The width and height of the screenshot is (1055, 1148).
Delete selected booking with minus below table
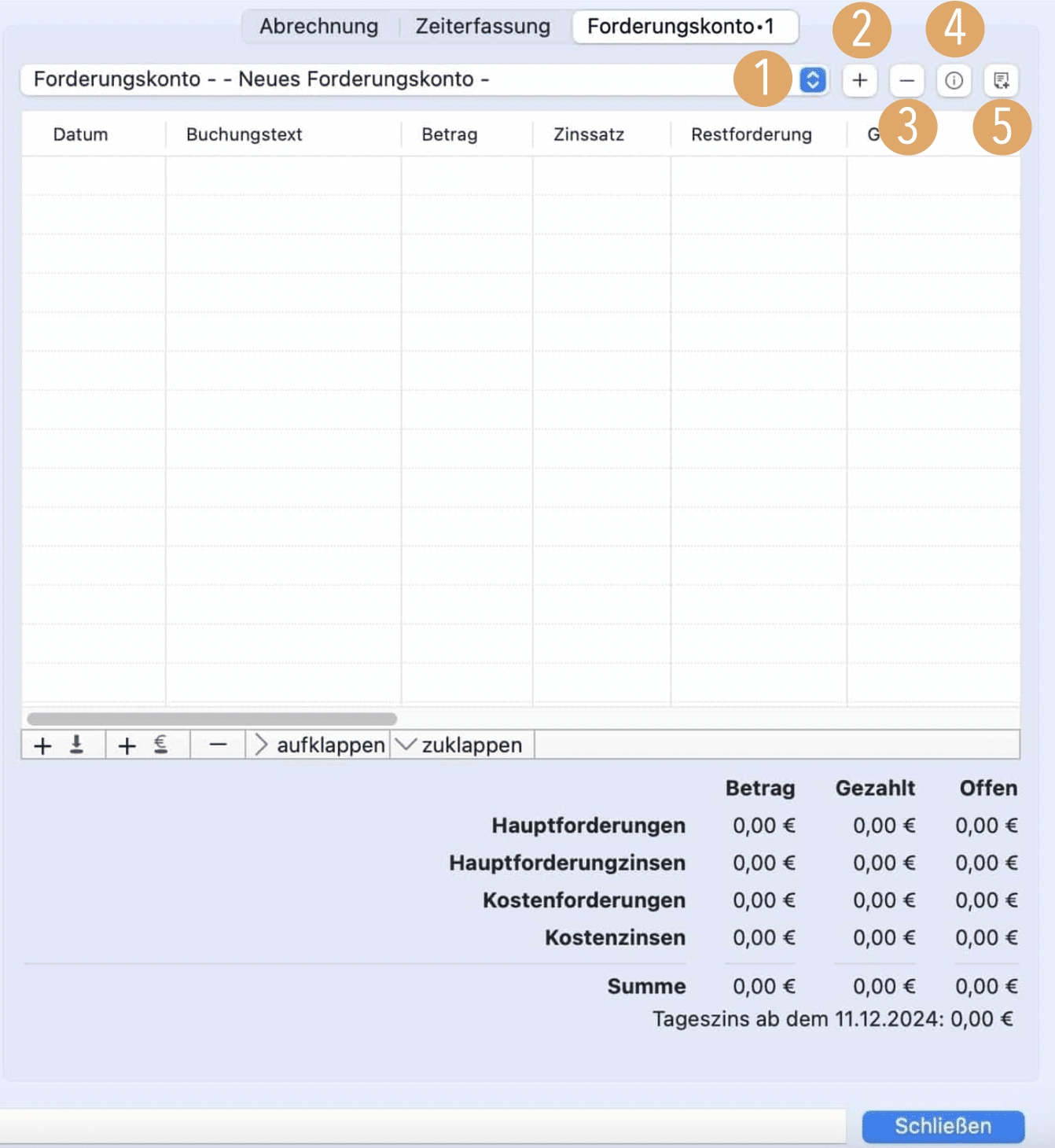click(x=218, y=745)
